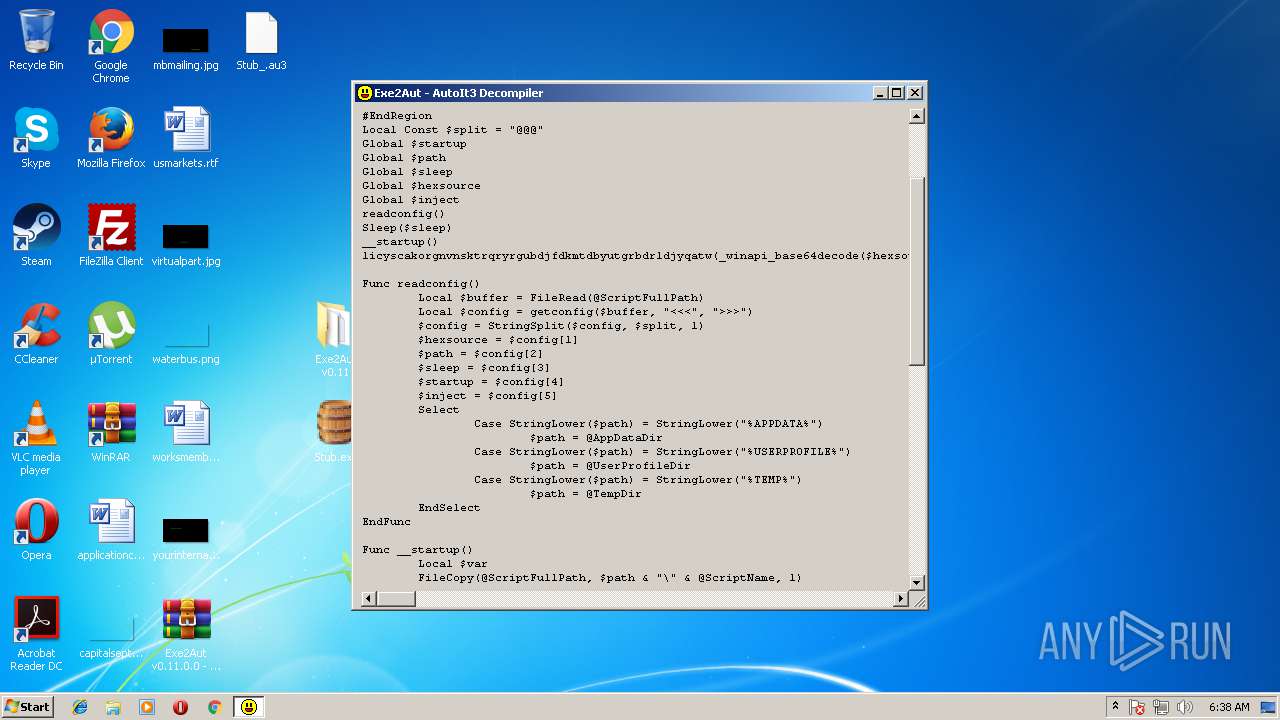Click the '#EndRegion' line
The width and height of the screenshot is (1280, 720).
[x=397, y=116]
